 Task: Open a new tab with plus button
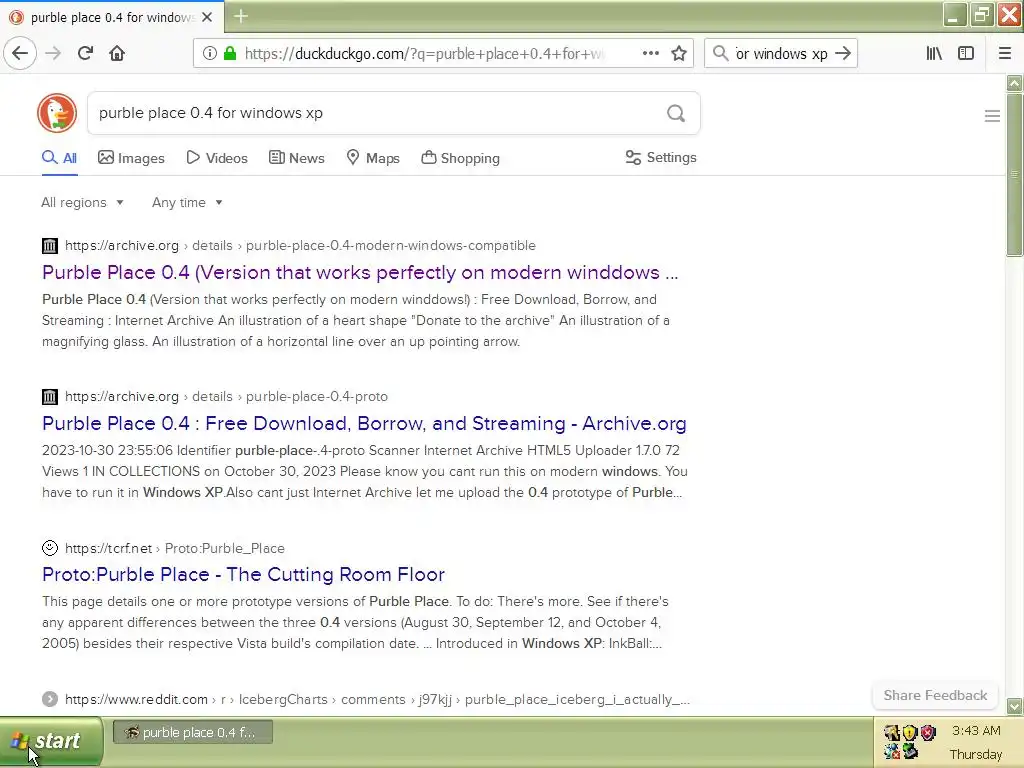click(240, 16)
